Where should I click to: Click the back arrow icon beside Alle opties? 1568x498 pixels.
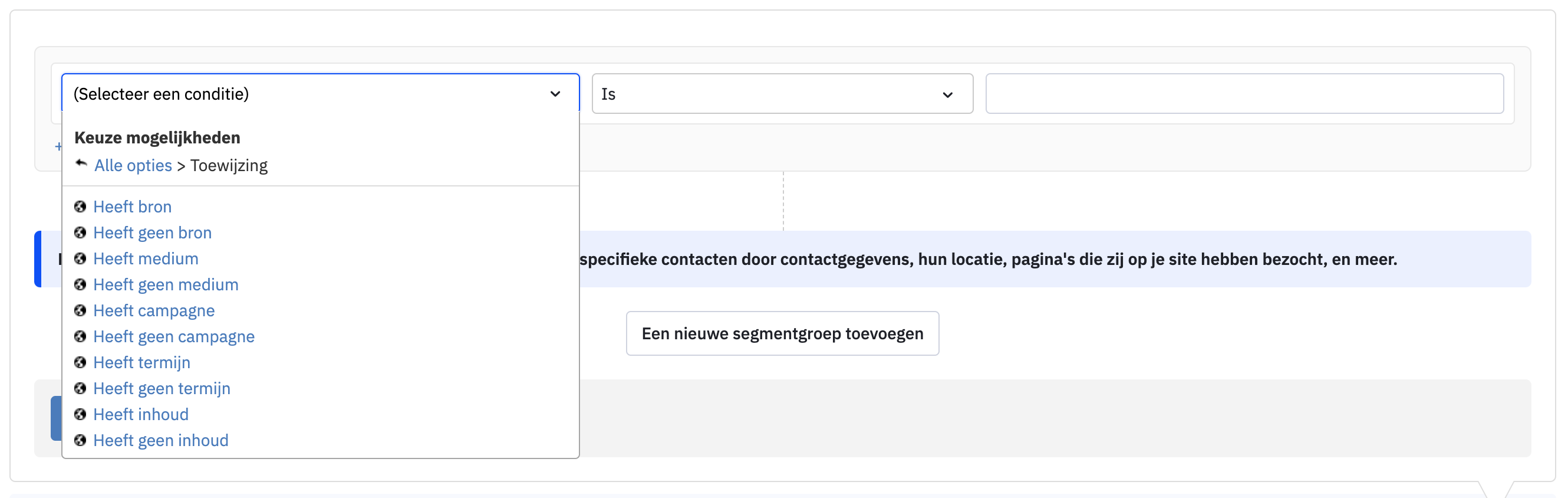coord(81,163)
